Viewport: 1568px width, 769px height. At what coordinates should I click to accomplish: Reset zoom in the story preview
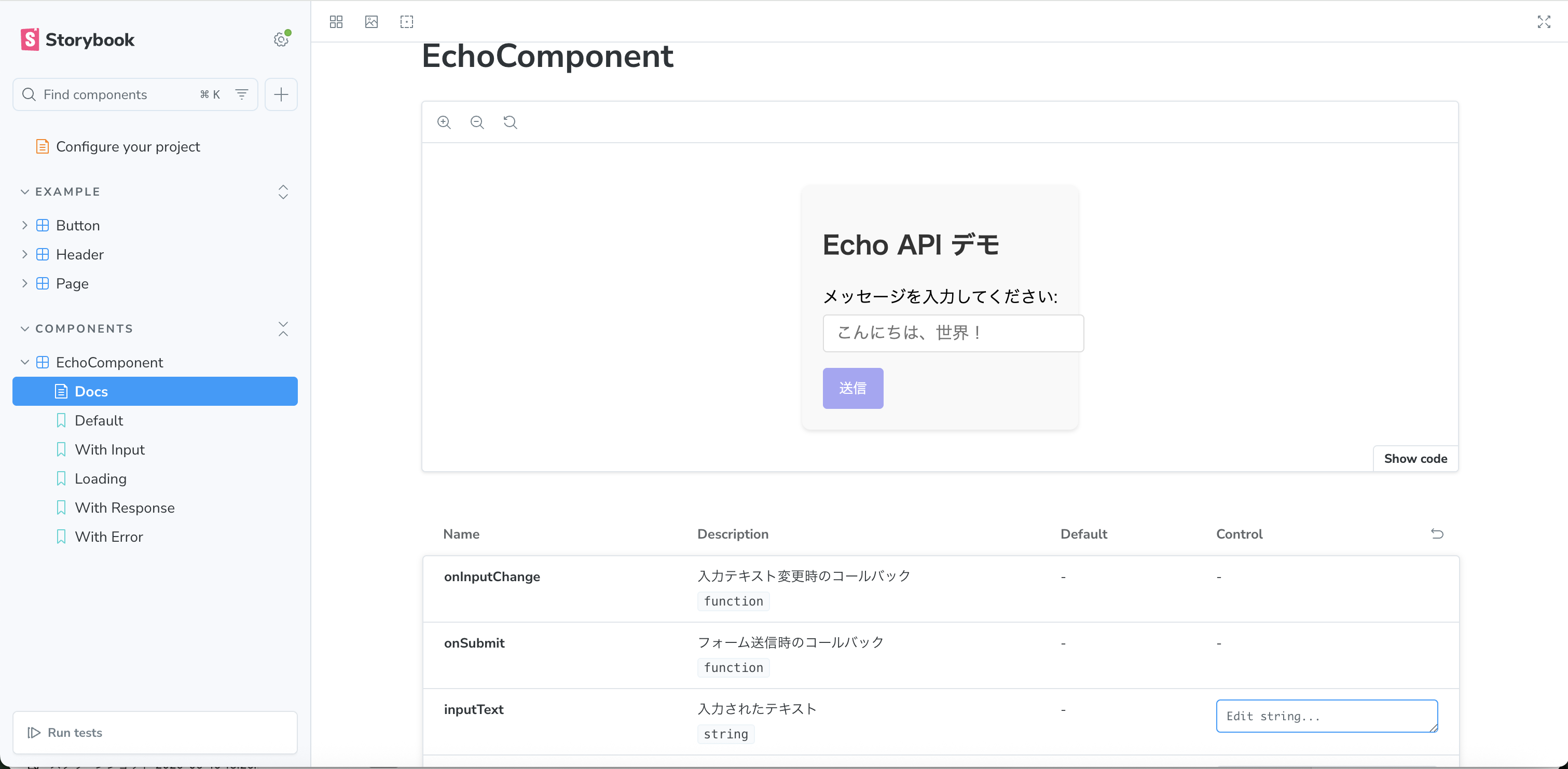[x=510, y=122]
